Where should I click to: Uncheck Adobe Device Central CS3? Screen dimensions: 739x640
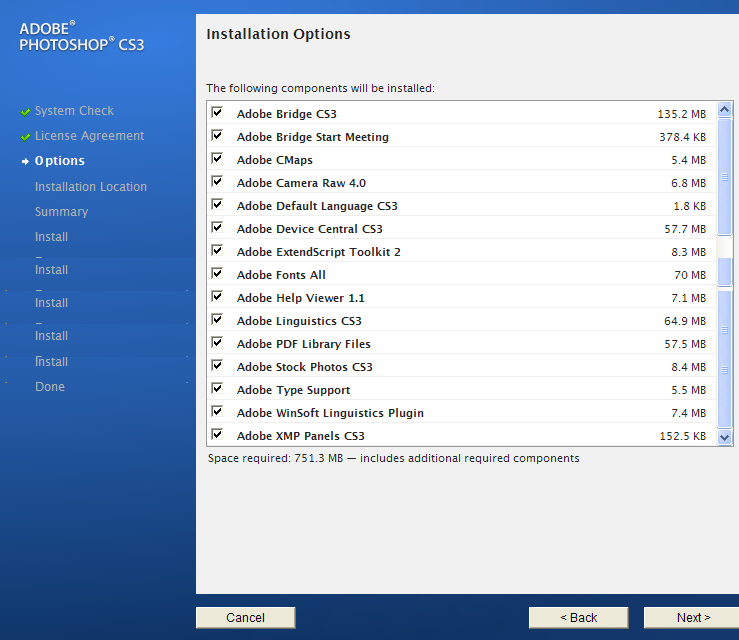(x=217, y=228)
